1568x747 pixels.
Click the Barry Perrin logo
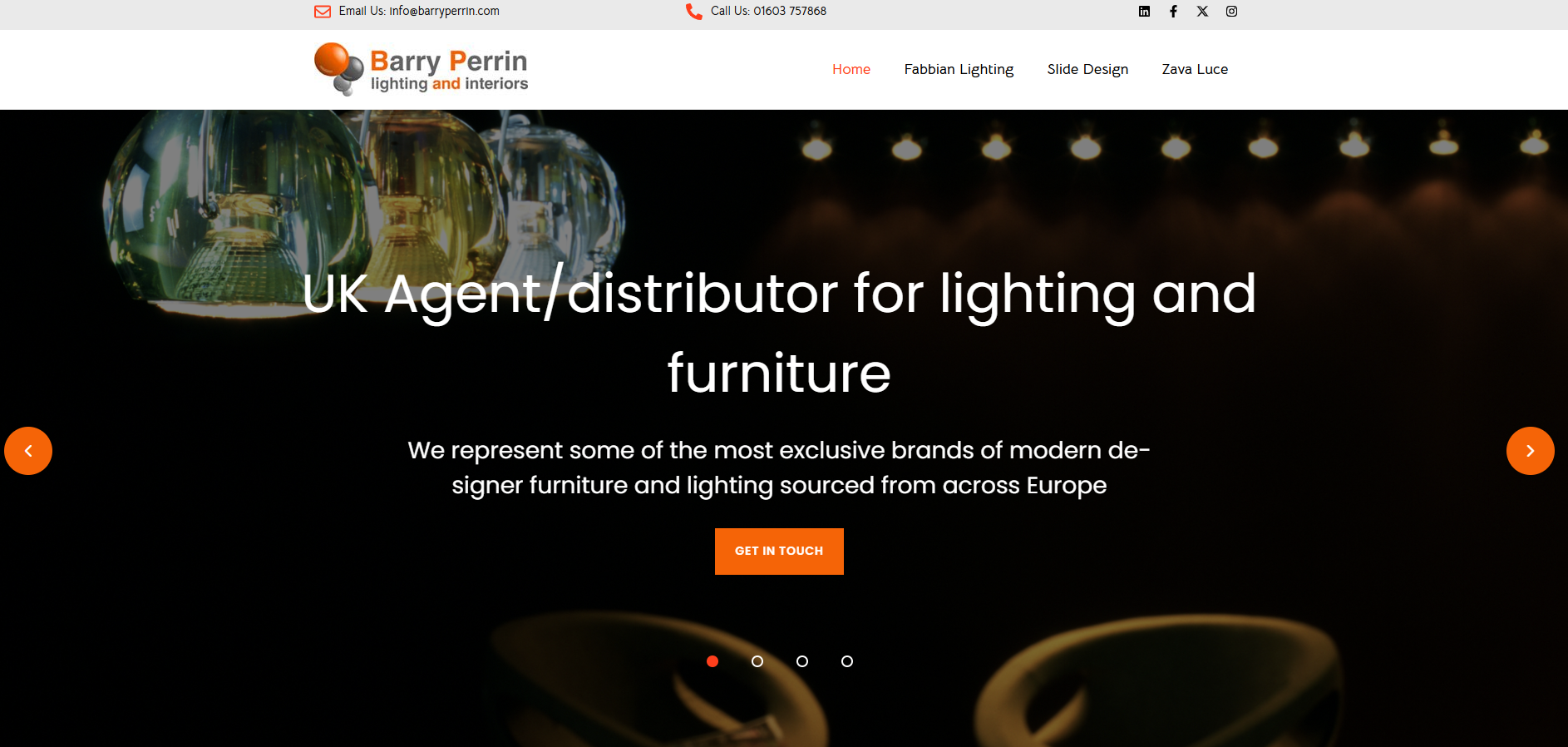pyautogui.click(x=421, y=69)
